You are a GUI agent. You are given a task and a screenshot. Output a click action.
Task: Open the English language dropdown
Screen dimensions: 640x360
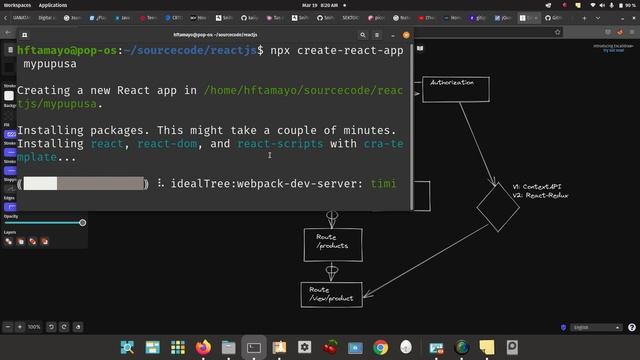click(x=596, y=327)
